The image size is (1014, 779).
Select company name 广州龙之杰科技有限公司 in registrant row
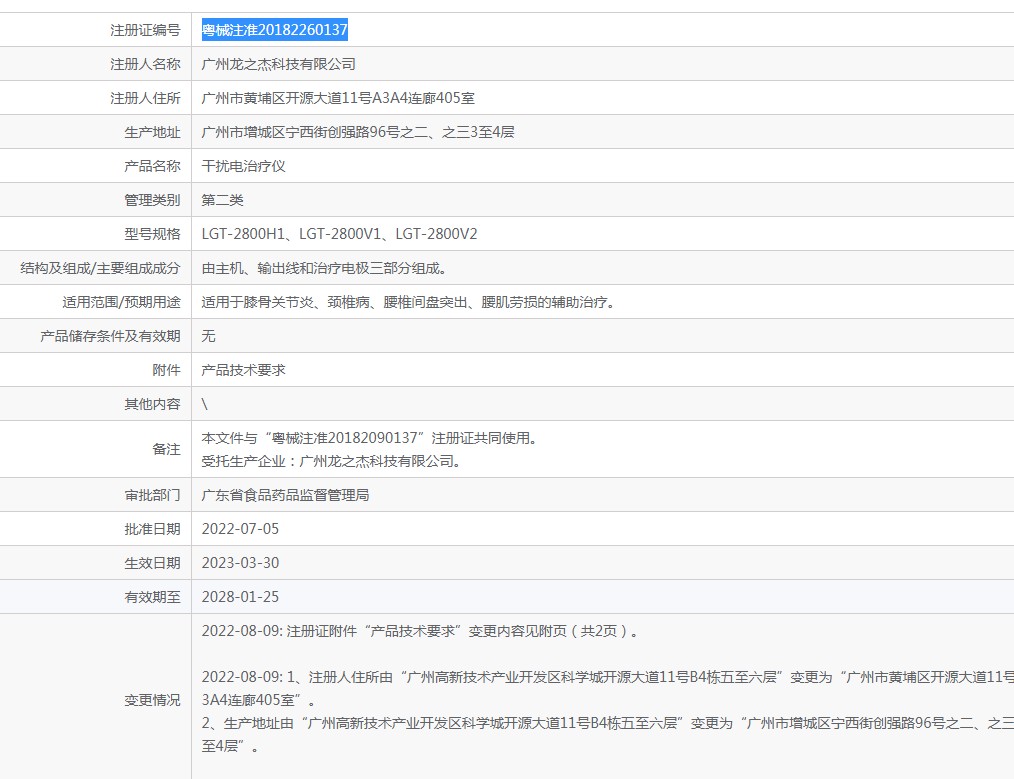pos(279,64)
